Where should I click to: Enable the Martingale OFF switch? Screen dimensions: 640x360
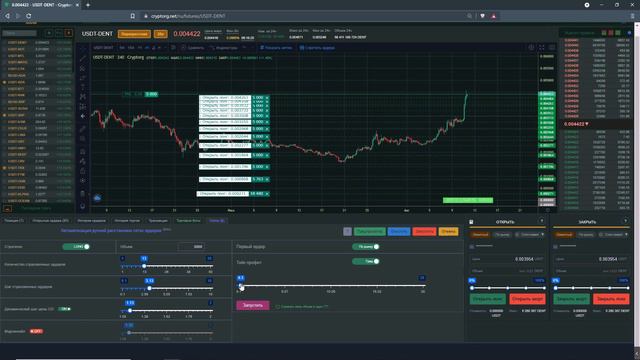coord(36,331)
